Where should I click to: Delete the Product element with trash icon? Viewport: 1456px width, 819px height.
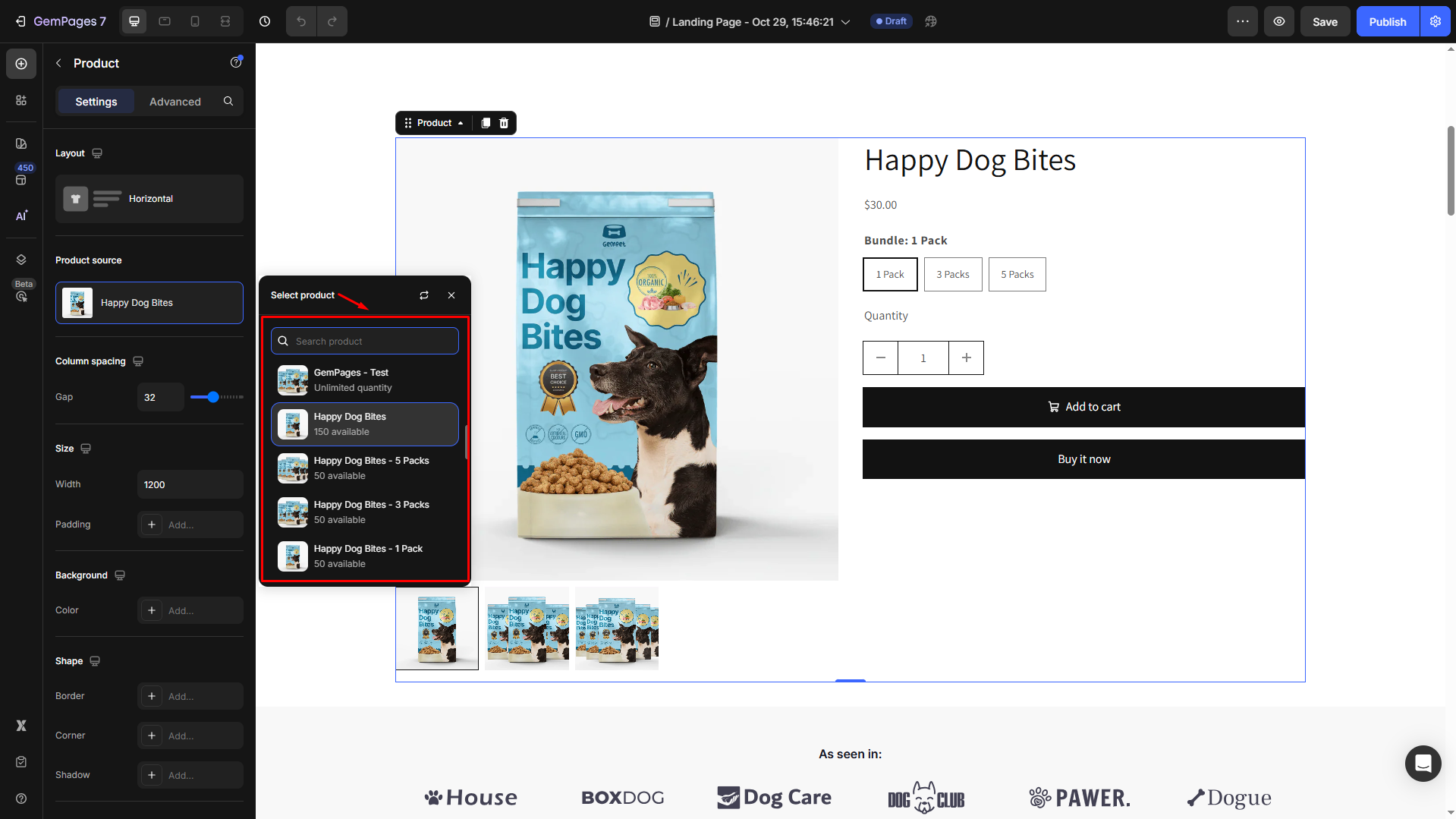click(x=504, y=123)
